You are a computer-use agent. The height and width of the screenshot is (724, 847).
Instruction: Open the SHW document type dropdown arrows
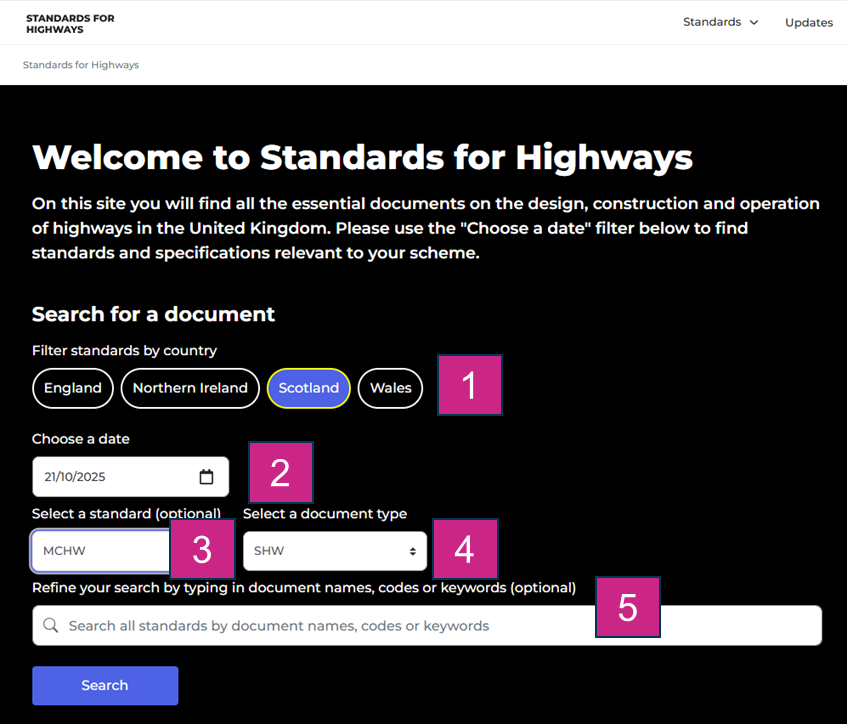[x=412, y=551]
